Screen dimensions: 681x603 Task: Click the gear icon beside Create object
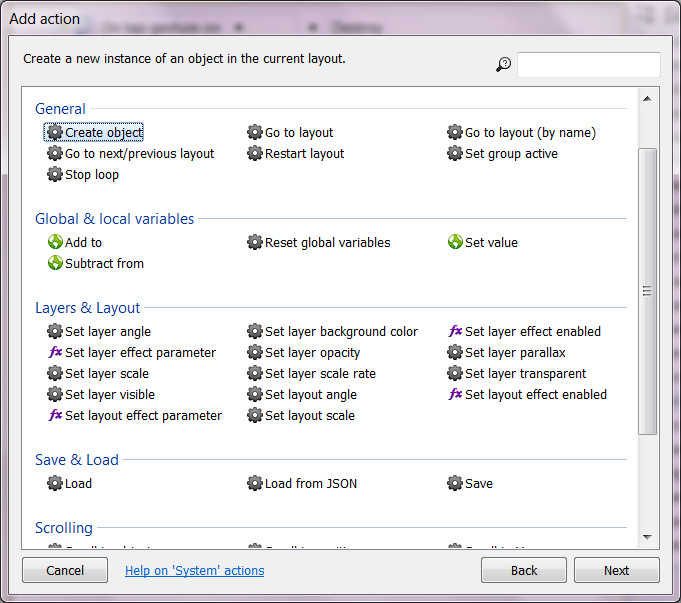click(55, 133)
